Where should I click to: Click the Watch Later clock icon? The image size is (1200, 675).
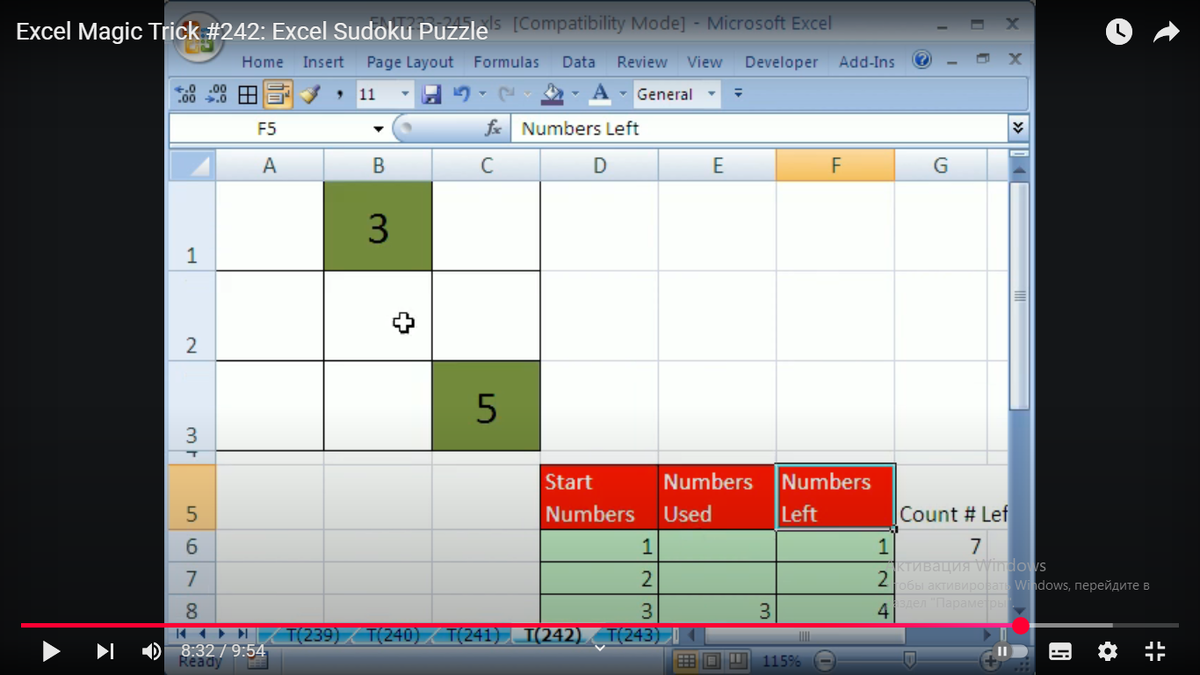(1118, 32)
